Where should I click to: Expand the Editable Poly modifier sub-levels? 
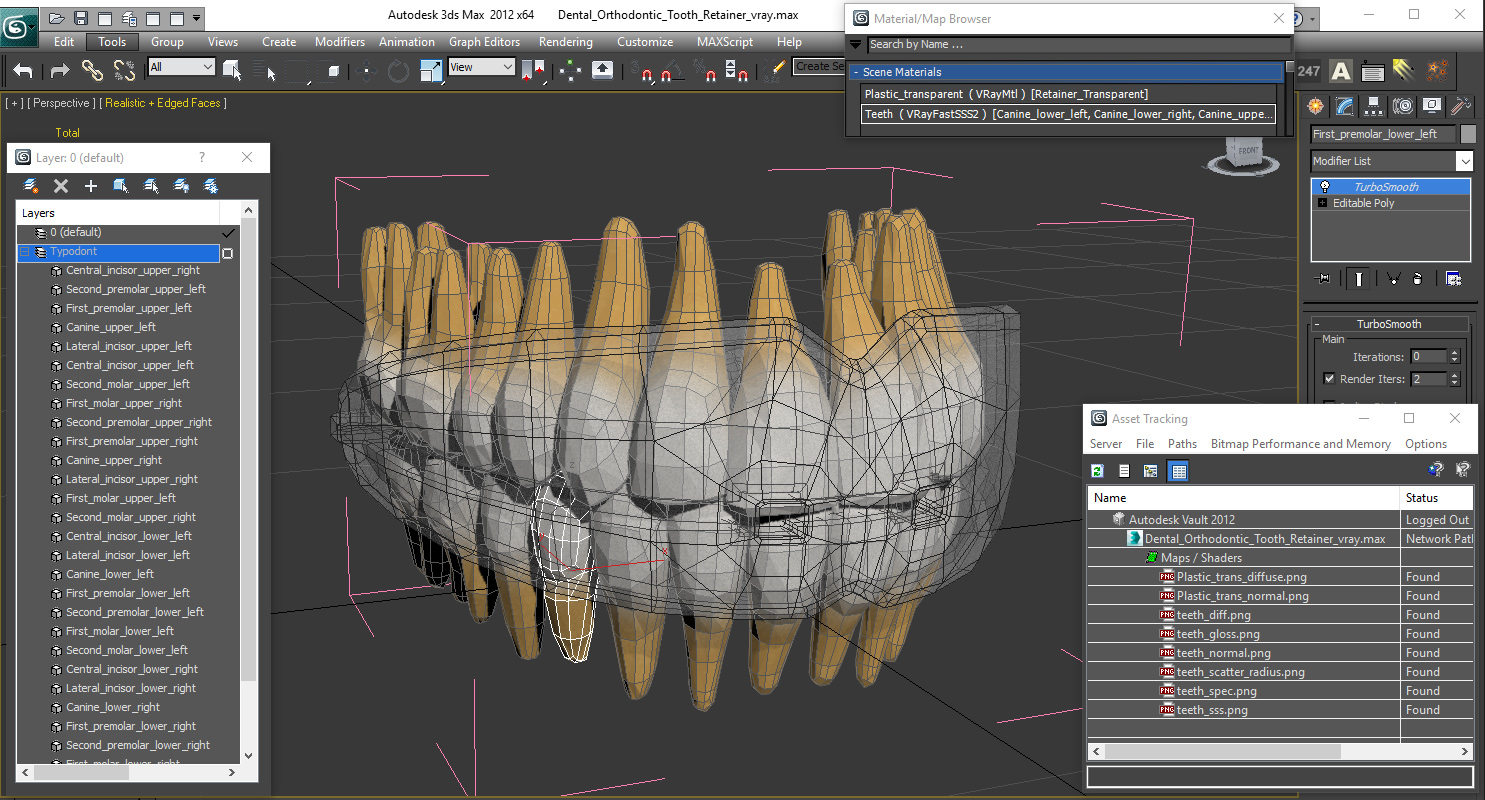coord(1324,203)
